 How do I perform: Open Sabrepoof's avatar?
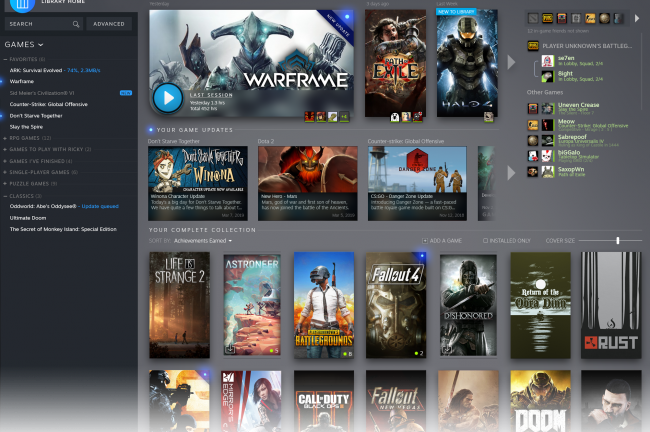[x=548, y=141]
